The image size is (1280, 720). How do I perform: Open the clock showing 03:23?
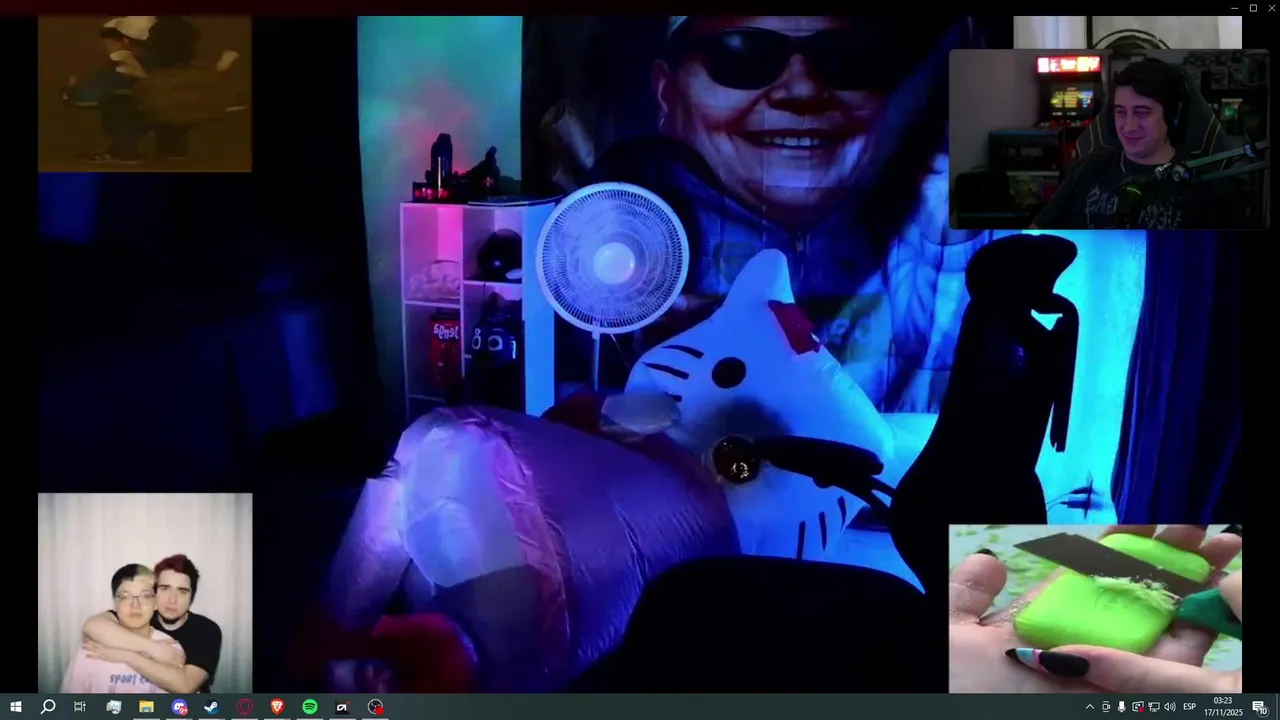tap(1223, 707)
